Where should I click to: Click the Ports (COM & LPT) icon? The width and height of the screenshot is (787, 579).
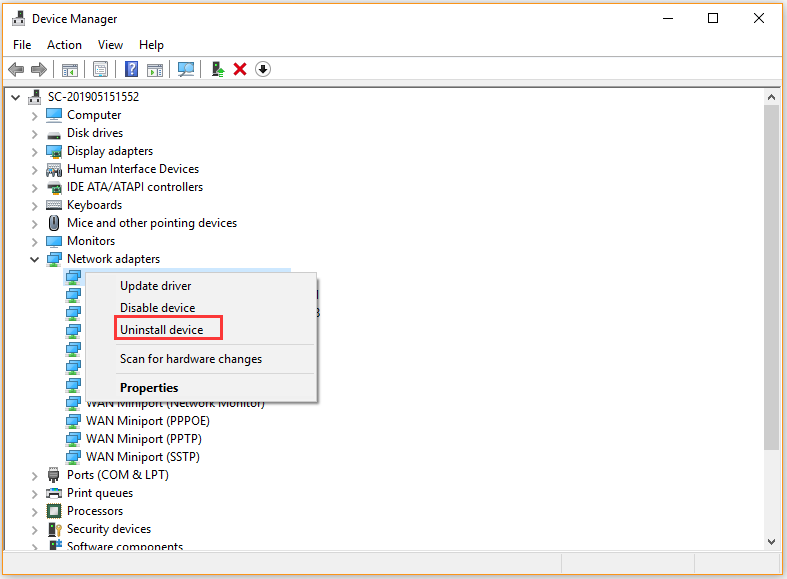click(53, 475)
